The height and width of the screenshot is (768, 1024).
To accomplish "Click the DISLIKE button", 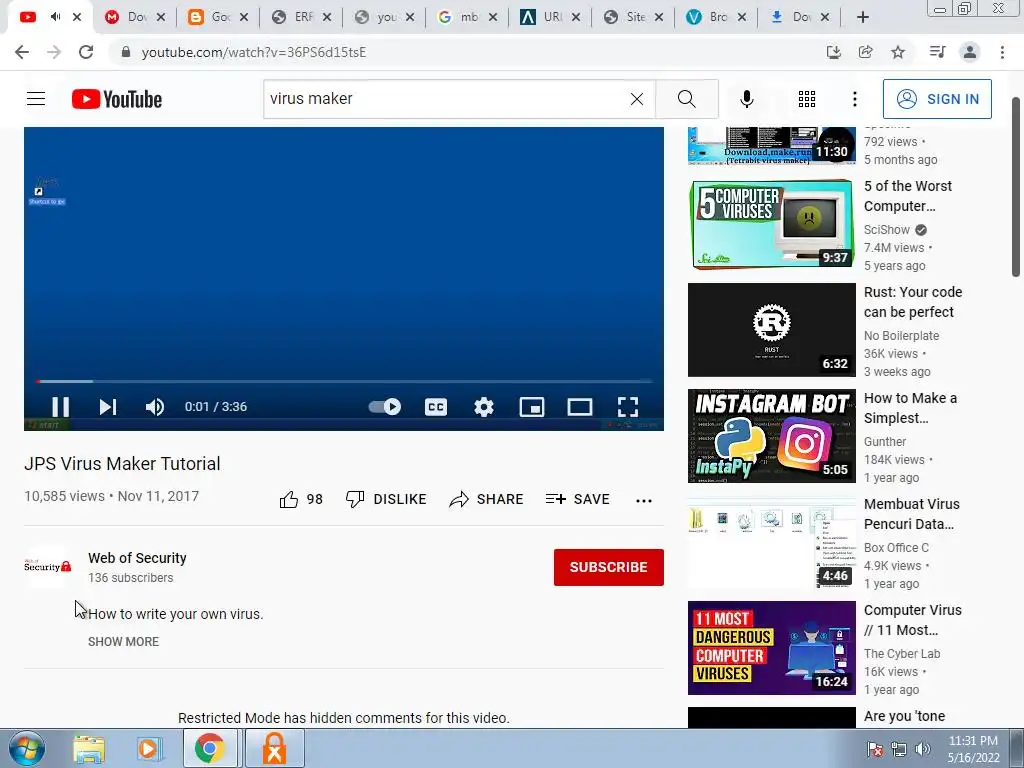I will pyautogui.click(x=386, y=500).
